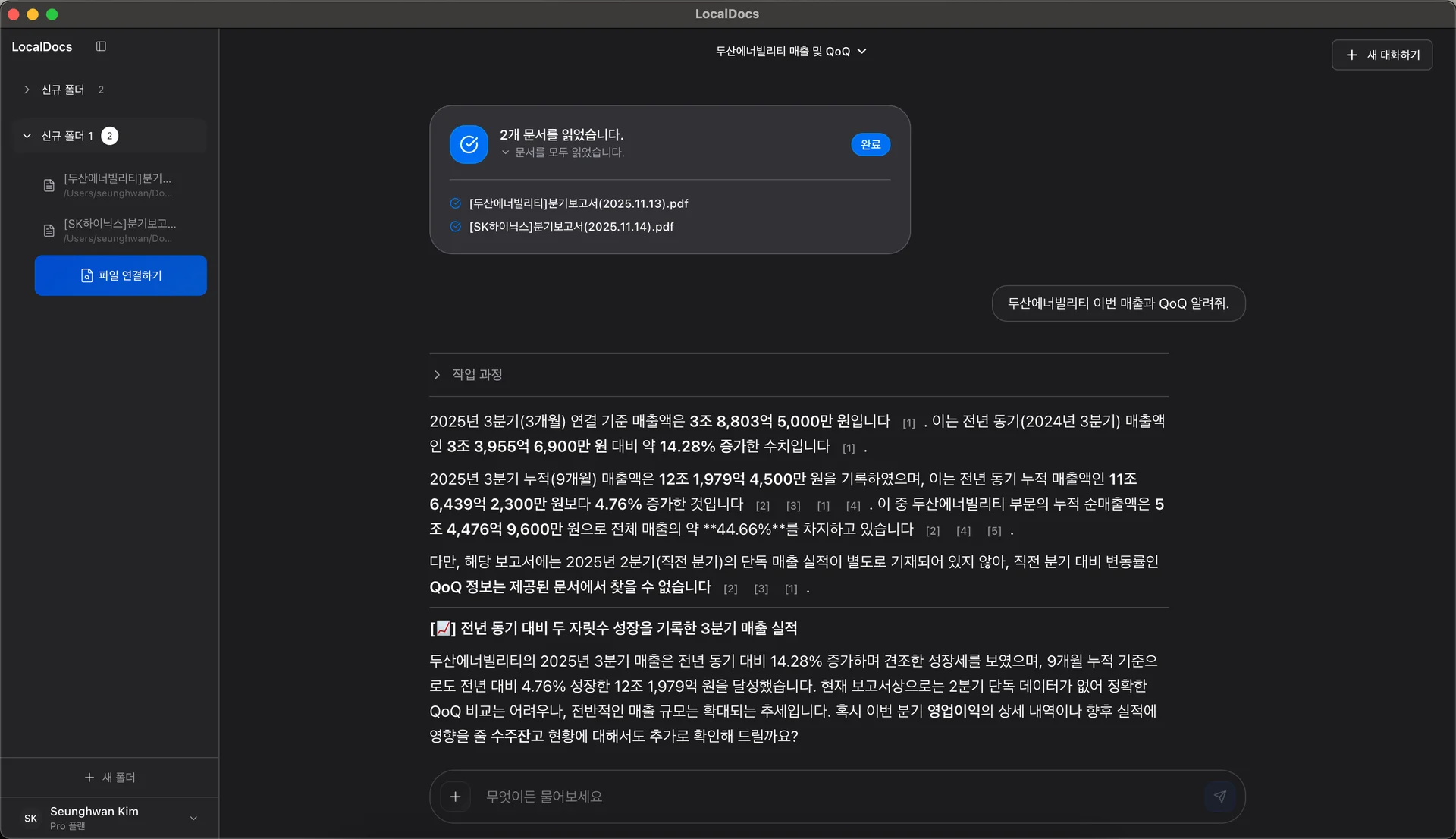The width and height of the screenshot is (1456, 839).
Task: Click the 무엇이든 물어보세요 message input field
Action: pyautogui.click(x=758, y=796)
